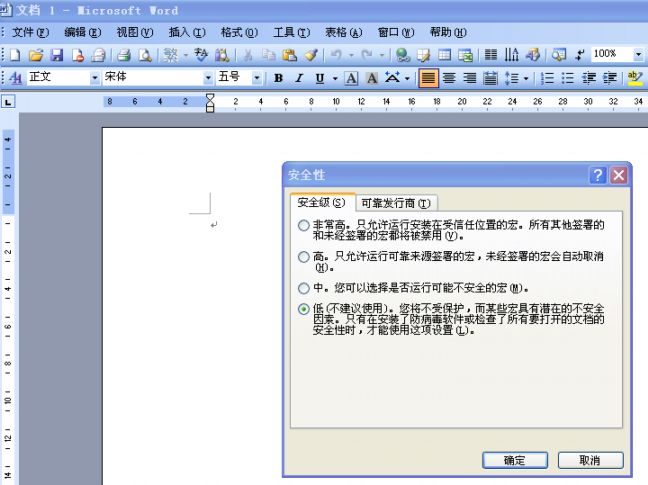
Task: Select the 非常高 security level radio button
Action: (303, 226)
